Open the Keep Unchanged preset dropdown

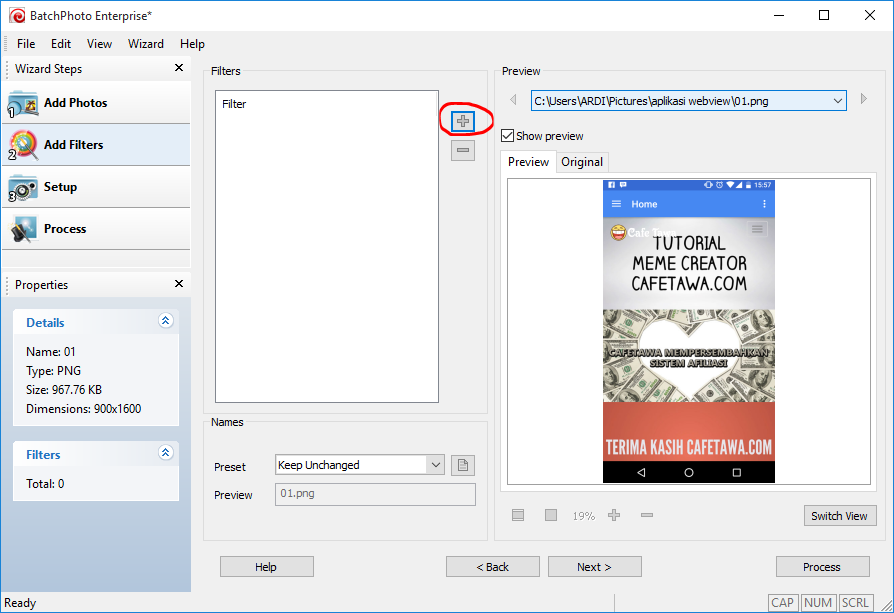pos(436,465)
